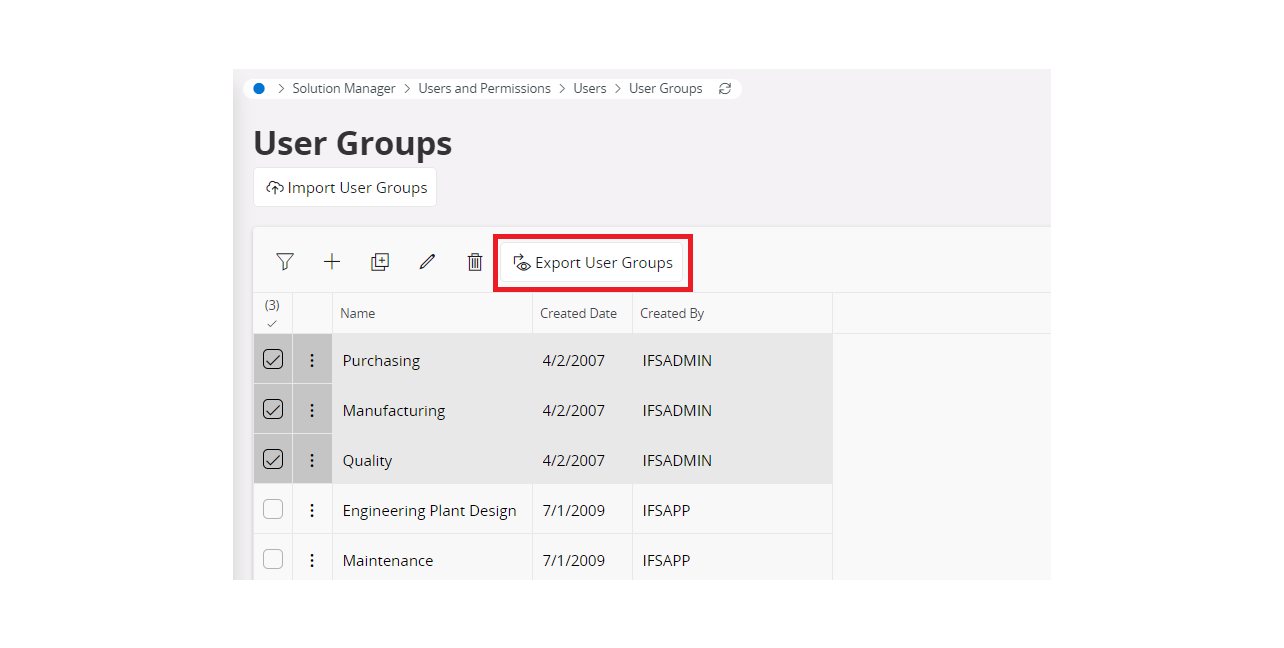Viewport: 1284px width, 648px height.
Task: Open row actions menu for Quality
Action: click(312, 460)
